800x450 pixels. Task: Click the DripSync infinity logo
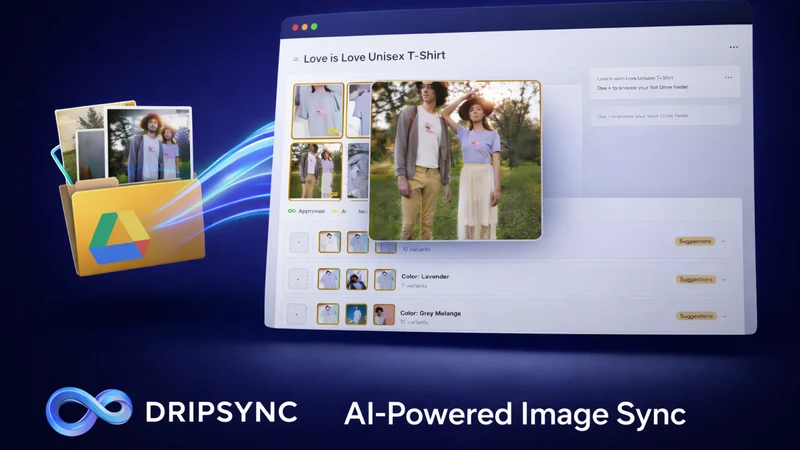[89, 411]
